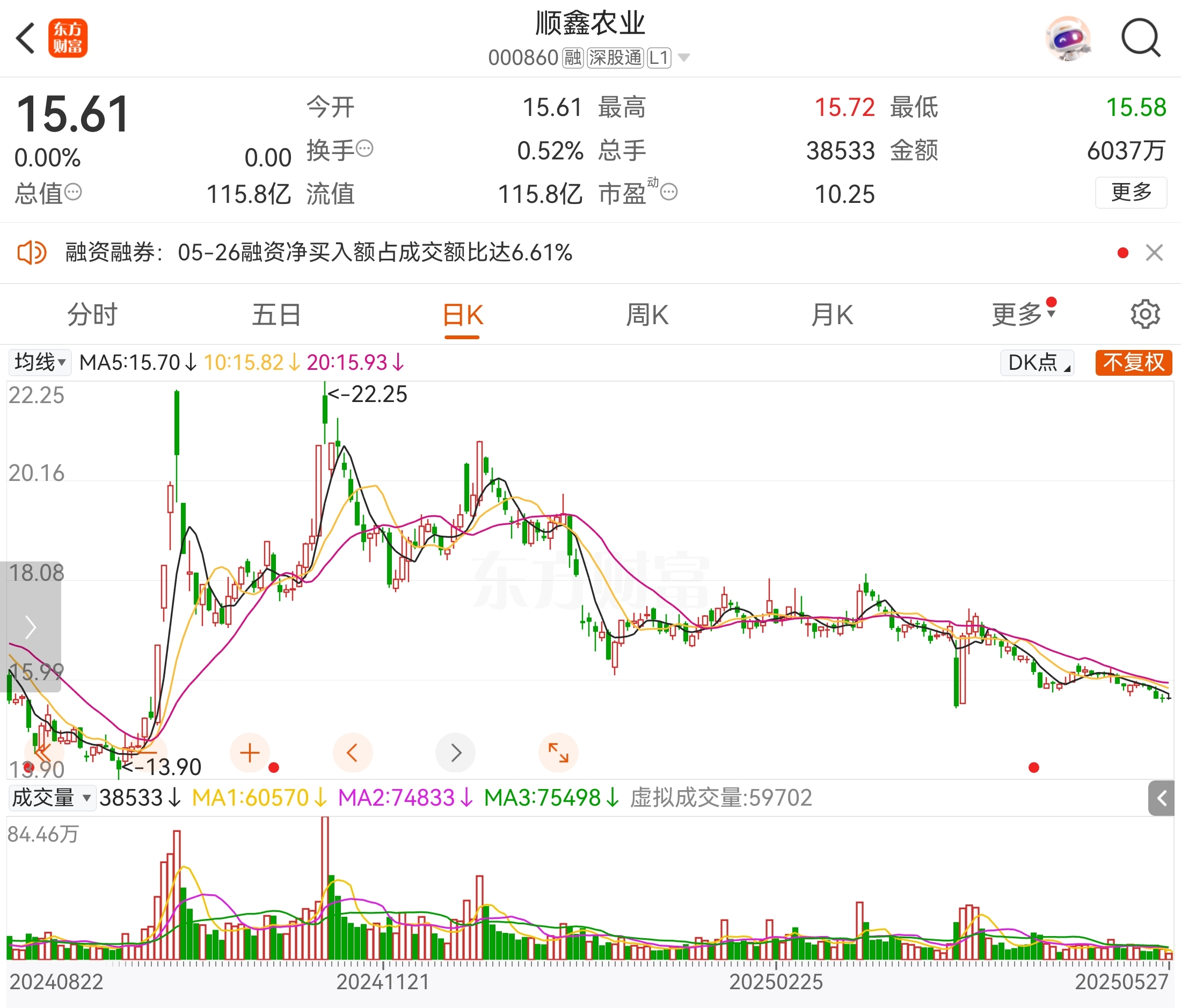1181x1008 pixels.
Task: Tap the 顺鑫农业 stock title
Action: (590, 23)
